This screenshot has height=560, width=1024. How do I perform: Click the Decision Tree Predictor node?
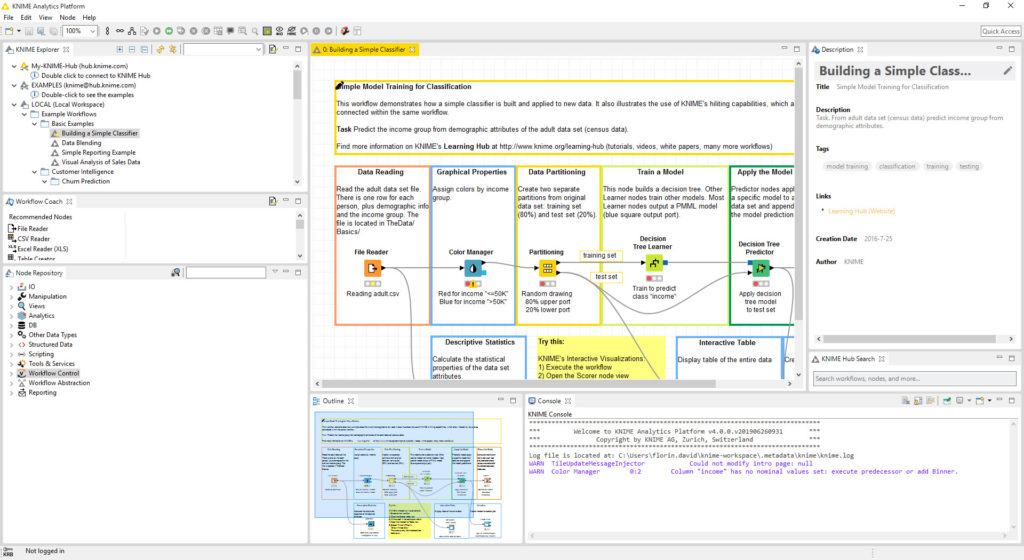pos(760,268)
